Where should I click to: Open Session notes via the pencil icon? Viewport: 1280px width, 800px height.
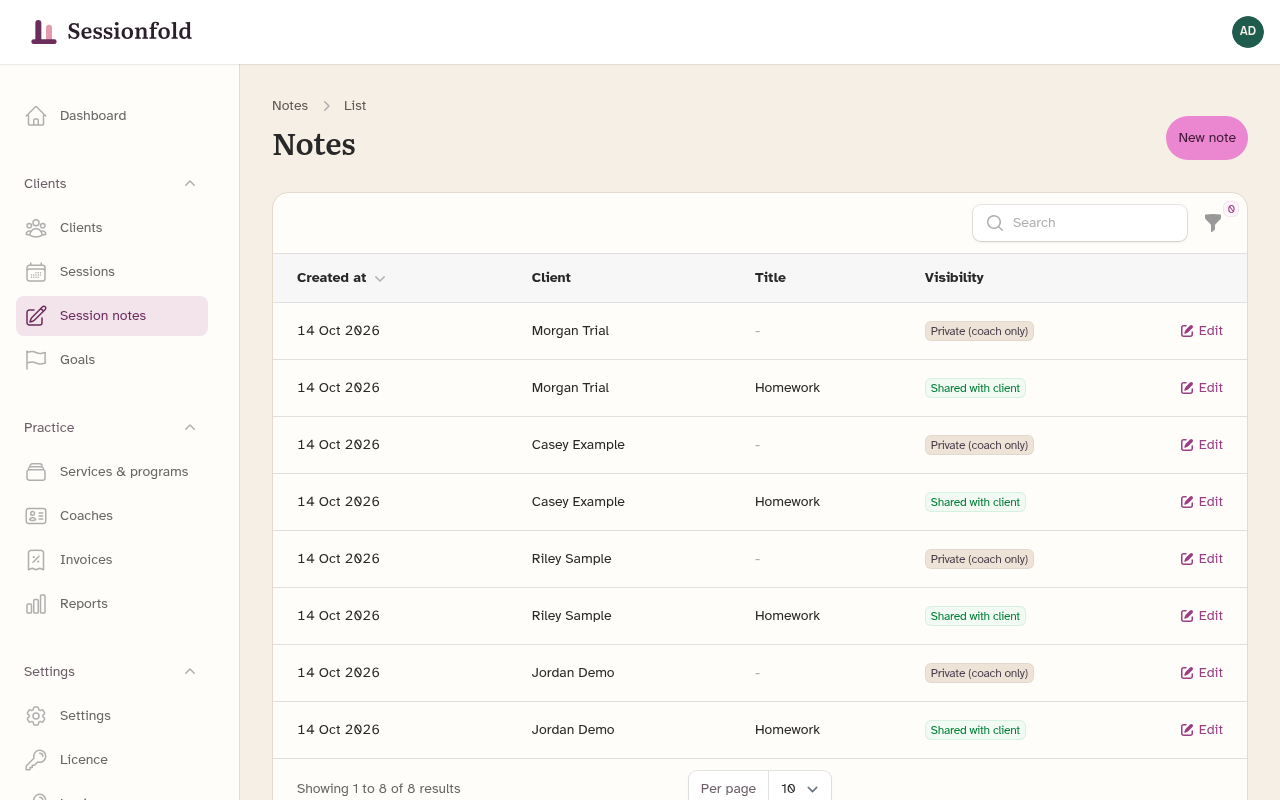click(36, 316)
